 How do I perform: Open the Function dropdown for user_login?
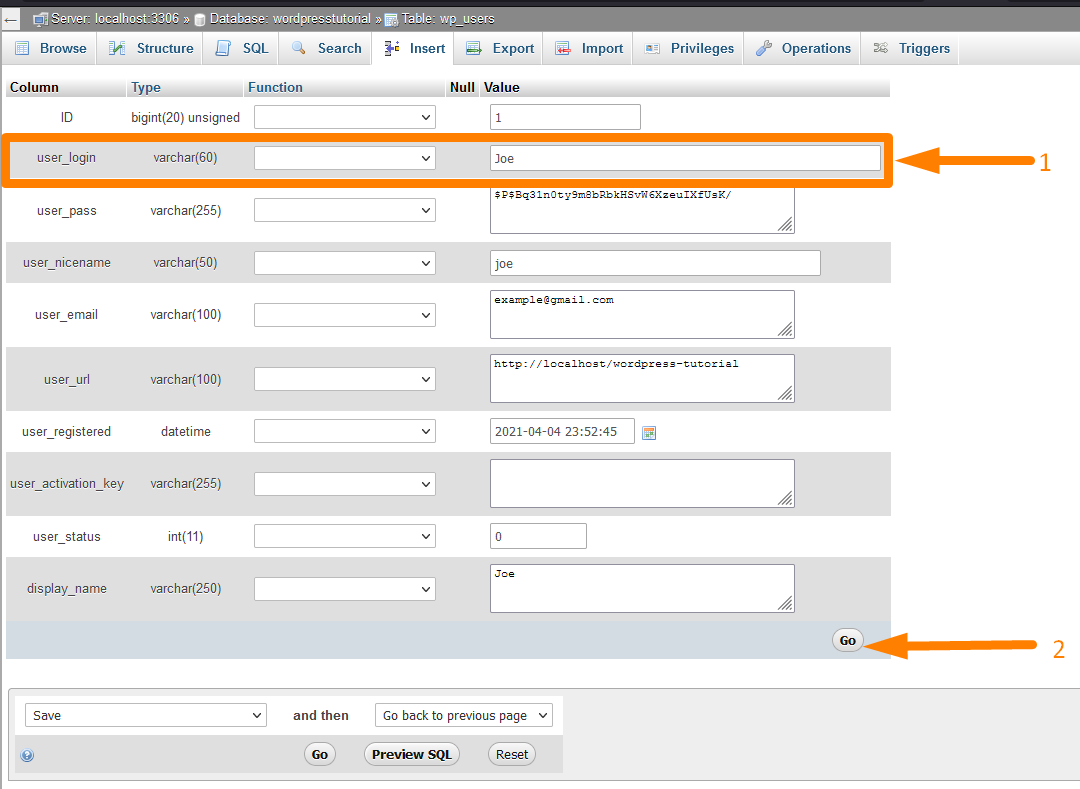point(344,158)
